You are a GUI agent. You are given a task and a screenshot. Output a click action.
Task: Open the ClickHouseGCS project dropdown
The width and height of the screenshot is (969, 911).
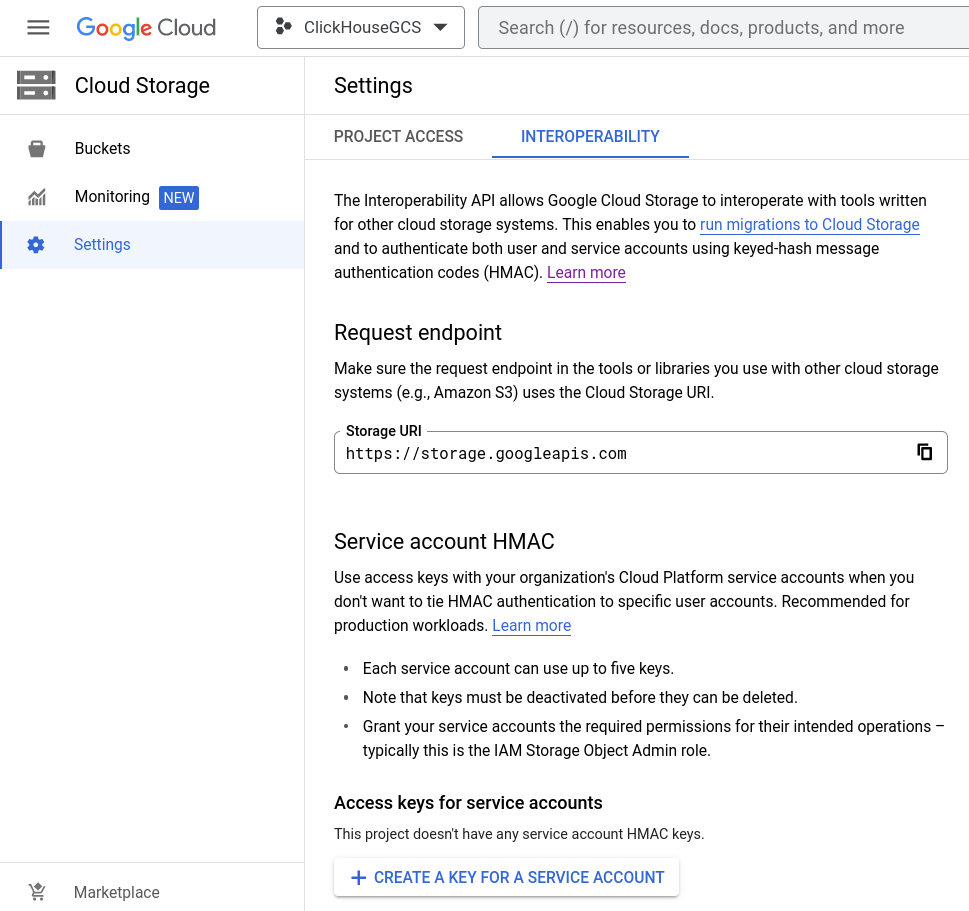[360, 27]
